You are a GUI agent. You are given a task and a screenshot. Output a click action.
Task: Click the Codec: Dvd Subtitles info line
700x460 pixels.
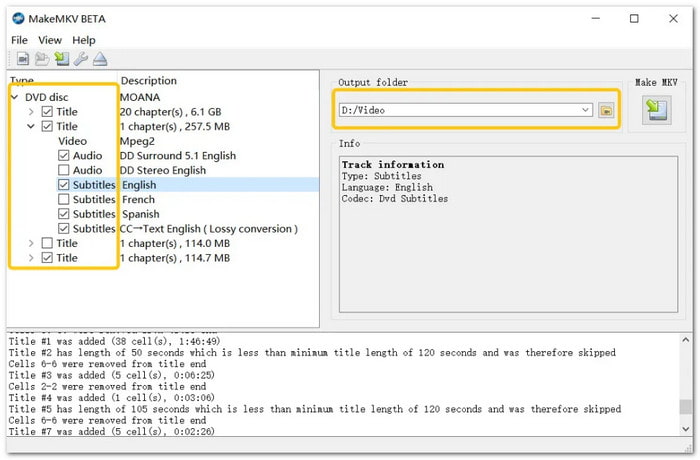(395, 199)
